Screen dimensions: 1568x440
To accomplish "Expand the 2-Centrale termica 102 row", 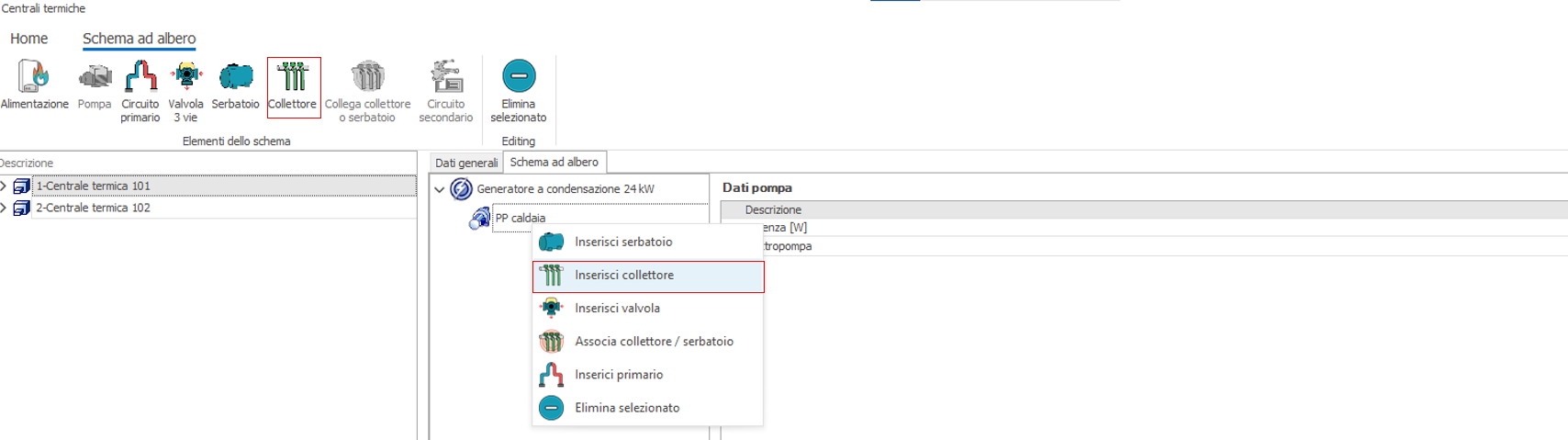I will click(x=4, y=208).
